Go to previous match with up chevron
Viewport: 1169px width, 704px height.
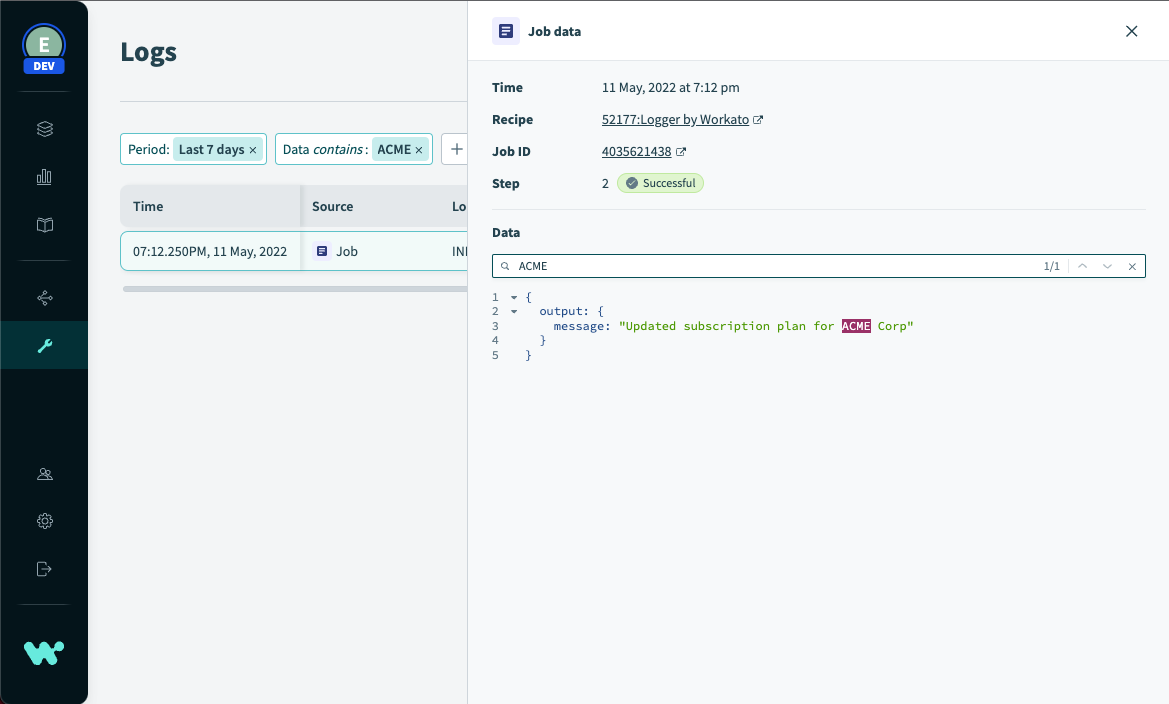[x=1081, y=266]
